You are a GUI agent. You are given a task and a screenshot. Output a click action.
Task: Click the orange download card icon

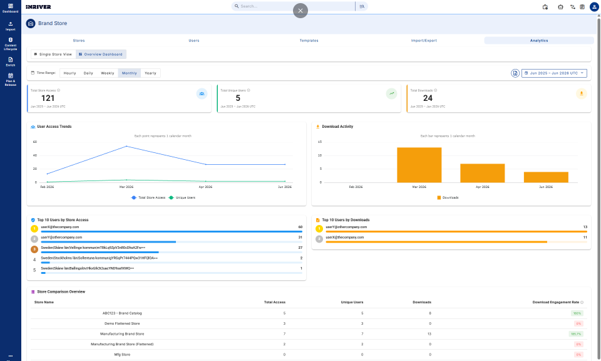tap(581, 94)
